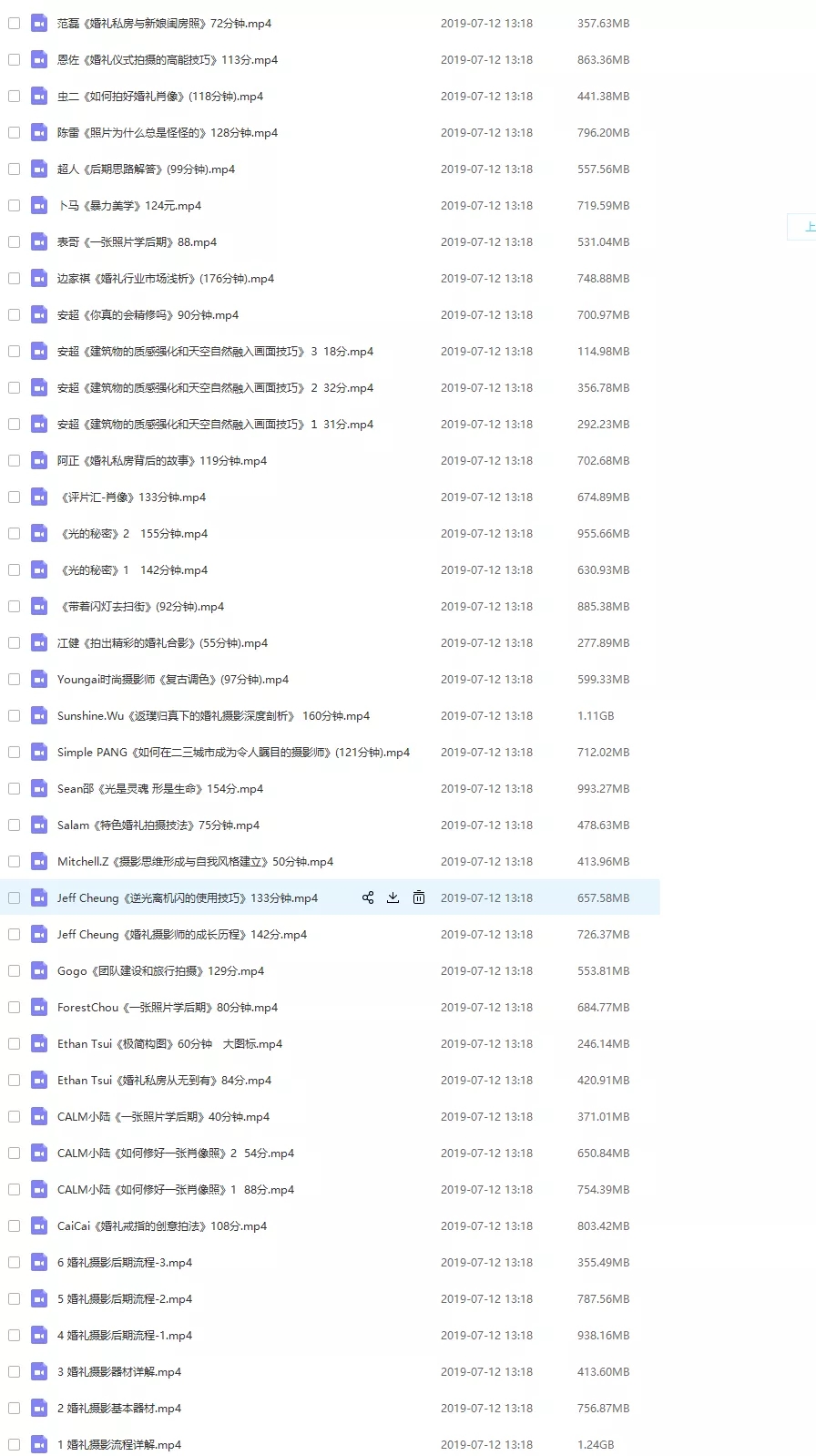Tick checkbox for 《光的秘密》1 142分钟.mp4

click(14, 569)
